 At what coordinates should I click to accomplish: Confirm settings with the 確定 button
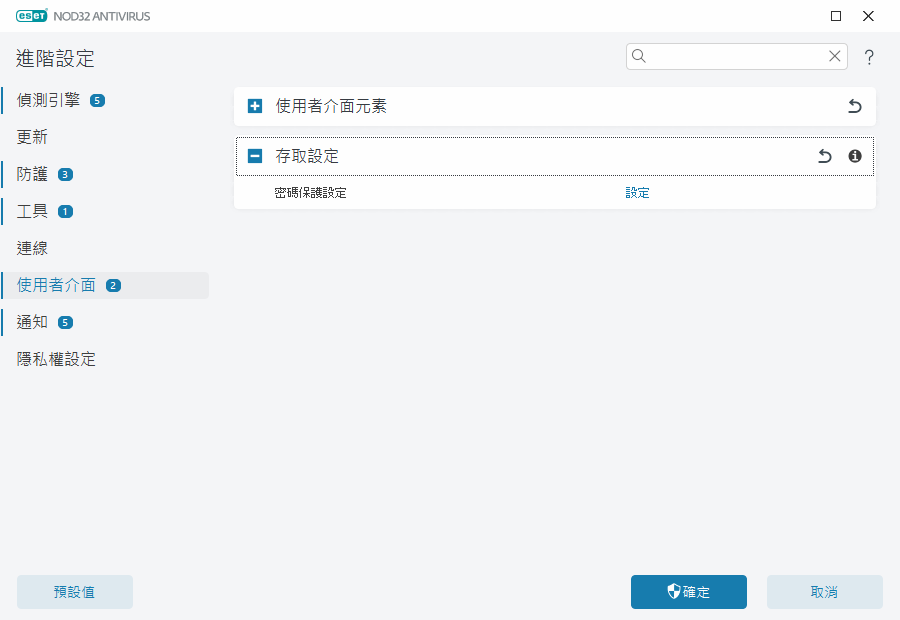688,591
